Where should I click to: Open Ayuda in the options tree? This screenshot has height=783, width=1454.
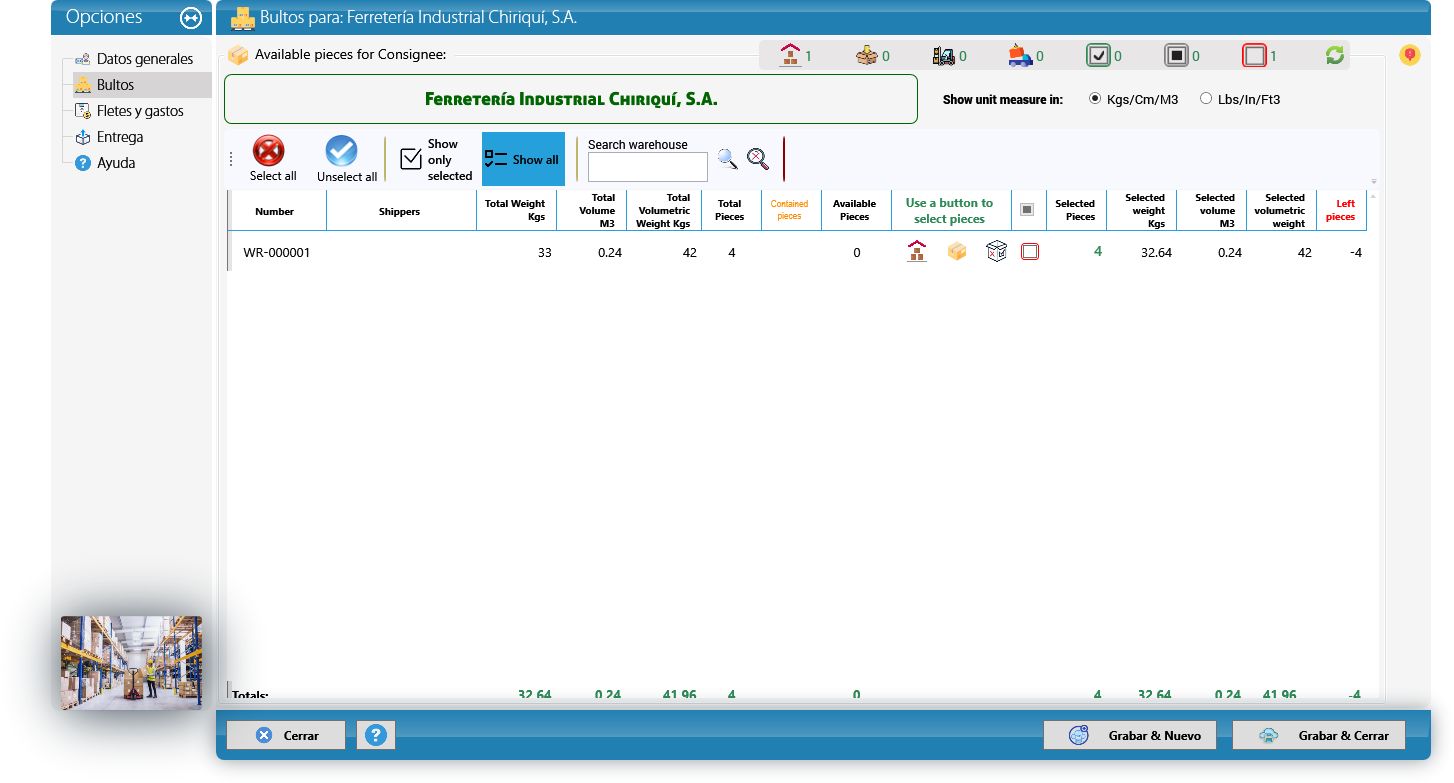tap(116, 163)
